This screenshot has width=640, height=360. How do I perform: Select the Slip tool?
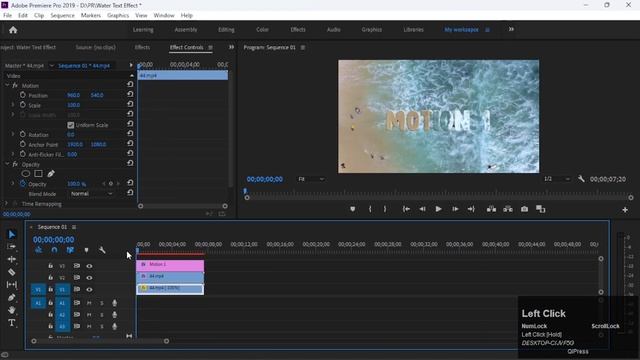(x=11, y=284)
